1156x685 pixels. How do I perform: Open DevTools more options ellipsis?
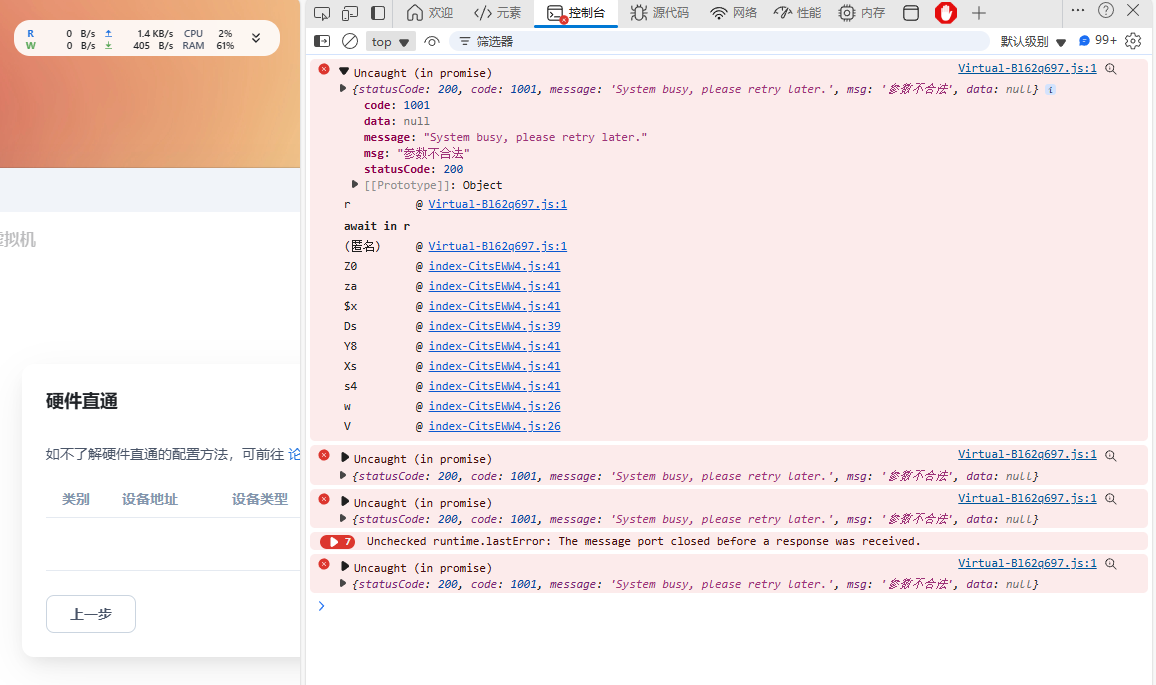1078,10
